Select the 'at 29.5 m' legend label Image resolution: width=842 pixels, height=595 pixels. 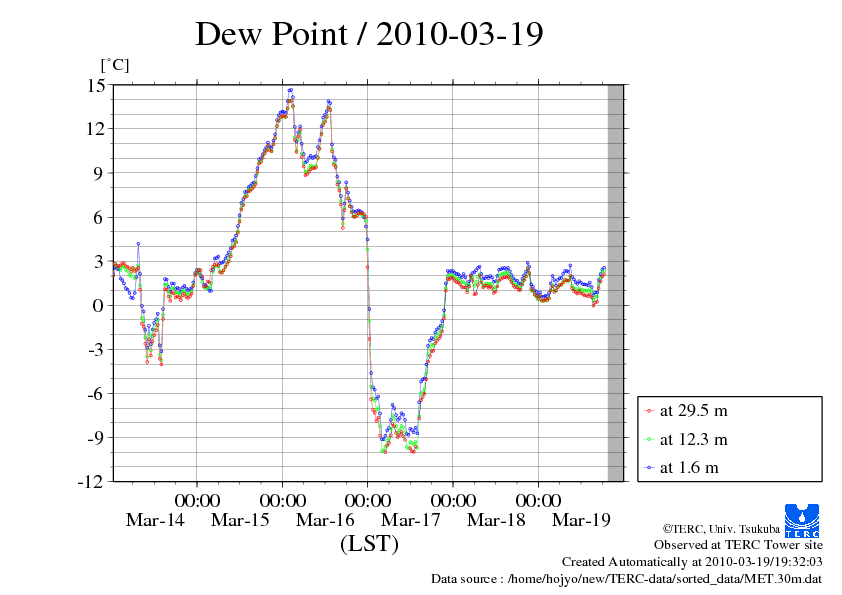click(x=693, y=410)
